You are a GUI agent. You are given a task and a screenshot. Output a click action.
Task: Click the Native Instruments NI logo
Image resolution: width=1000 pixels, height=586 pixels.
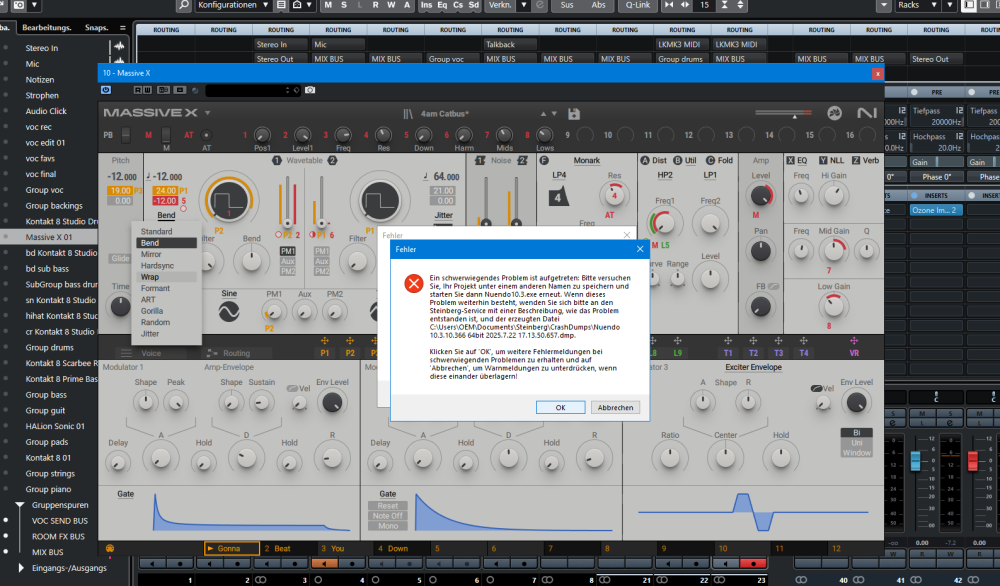[867, 113]
